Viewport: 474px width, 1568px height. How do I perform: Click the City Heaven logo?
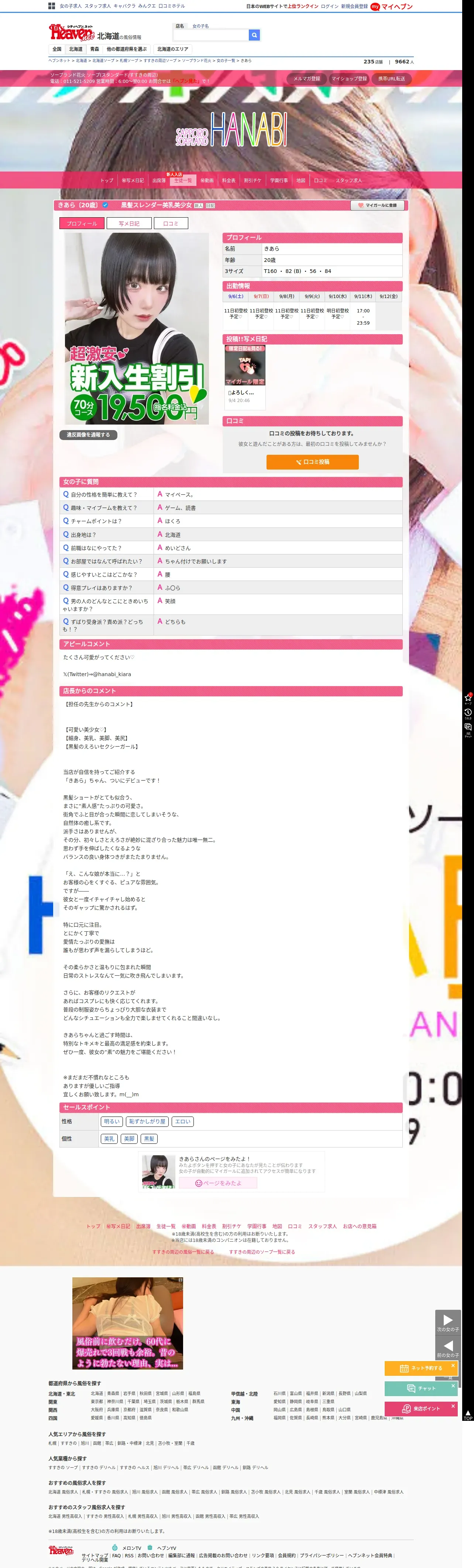[x=72, y=32]
